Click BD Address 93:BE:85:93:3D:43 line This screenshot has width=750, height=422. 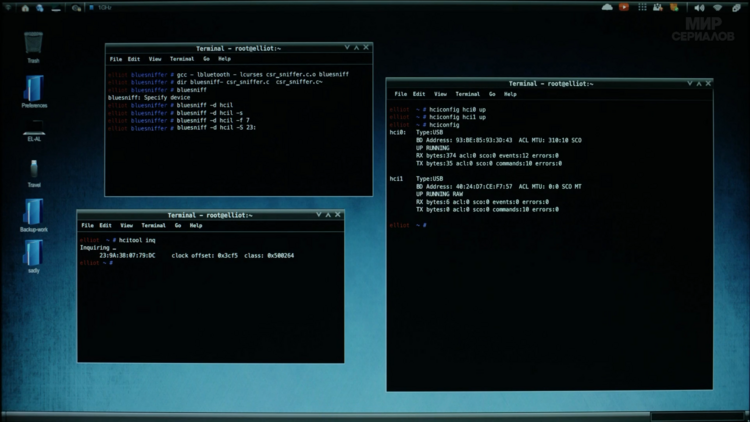point(499,140)
